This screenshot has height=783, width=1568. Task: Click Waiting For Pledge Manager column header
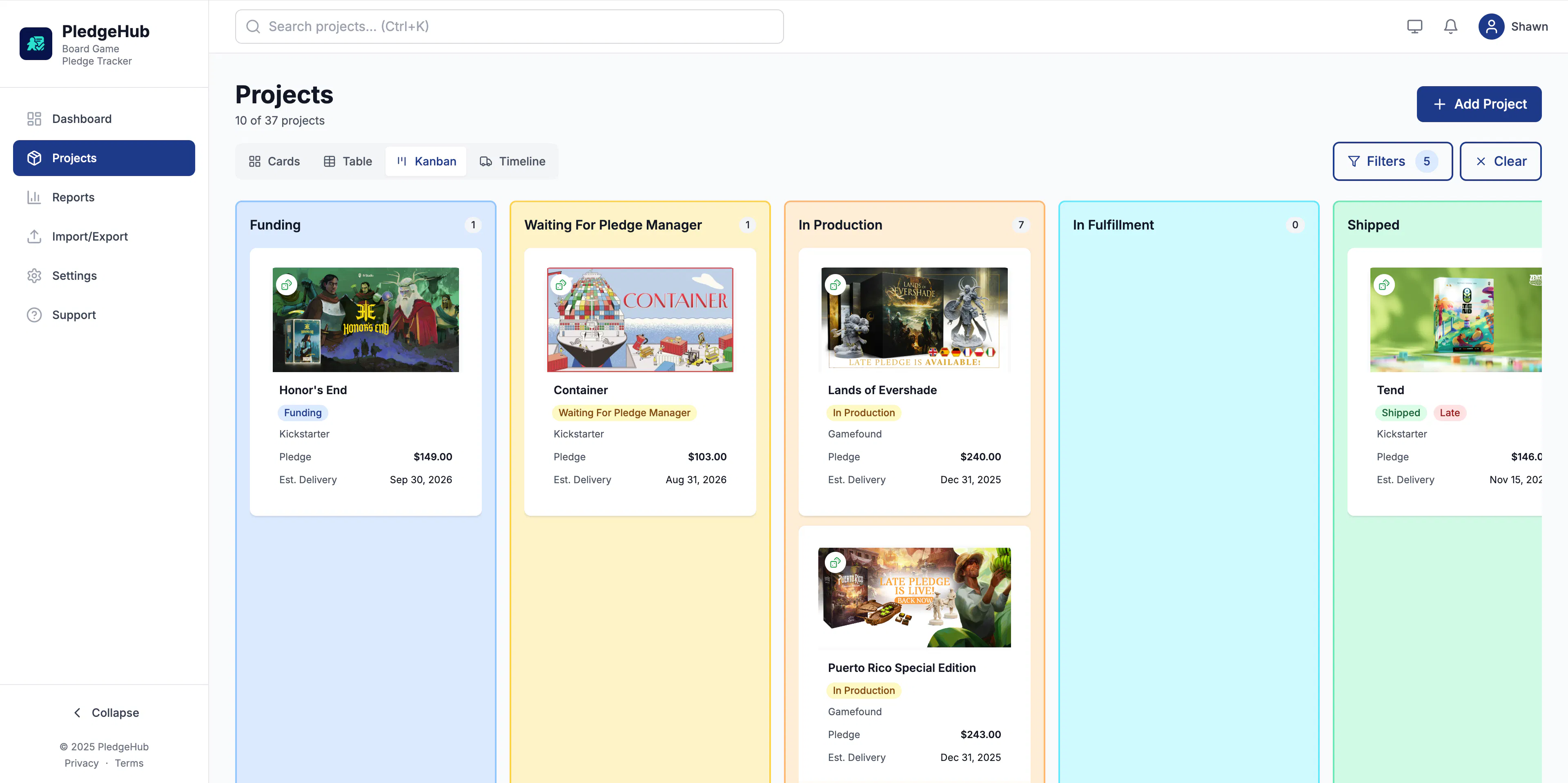tap(613, 225)
